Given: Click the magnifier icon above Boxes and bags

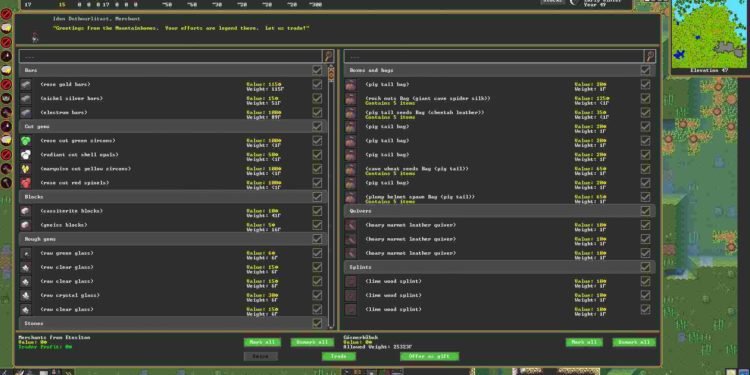Looking at the screenshot, I should (650, 56).
